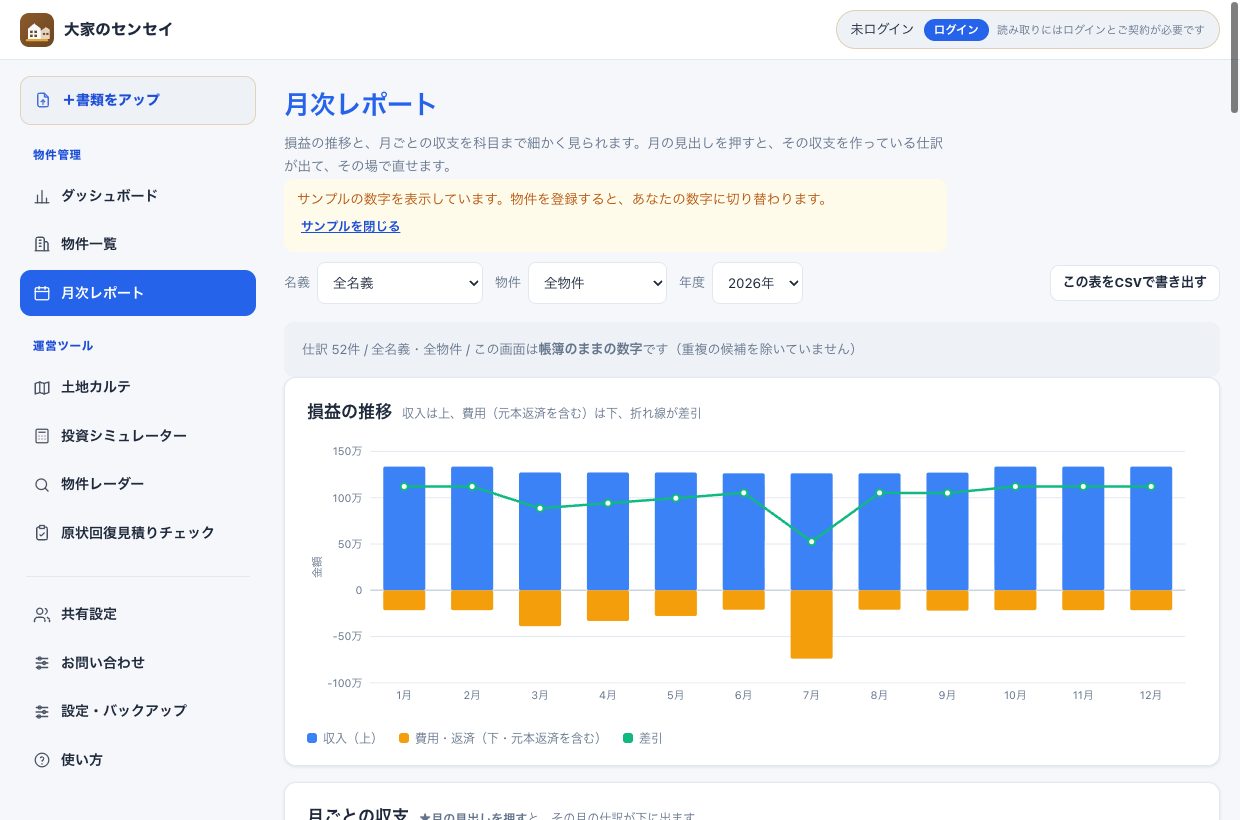Image resolution: width=1240 pixels, height=820 pixels.
Task: Click the blue income bar for 1月
Action: tap(404, 528)
